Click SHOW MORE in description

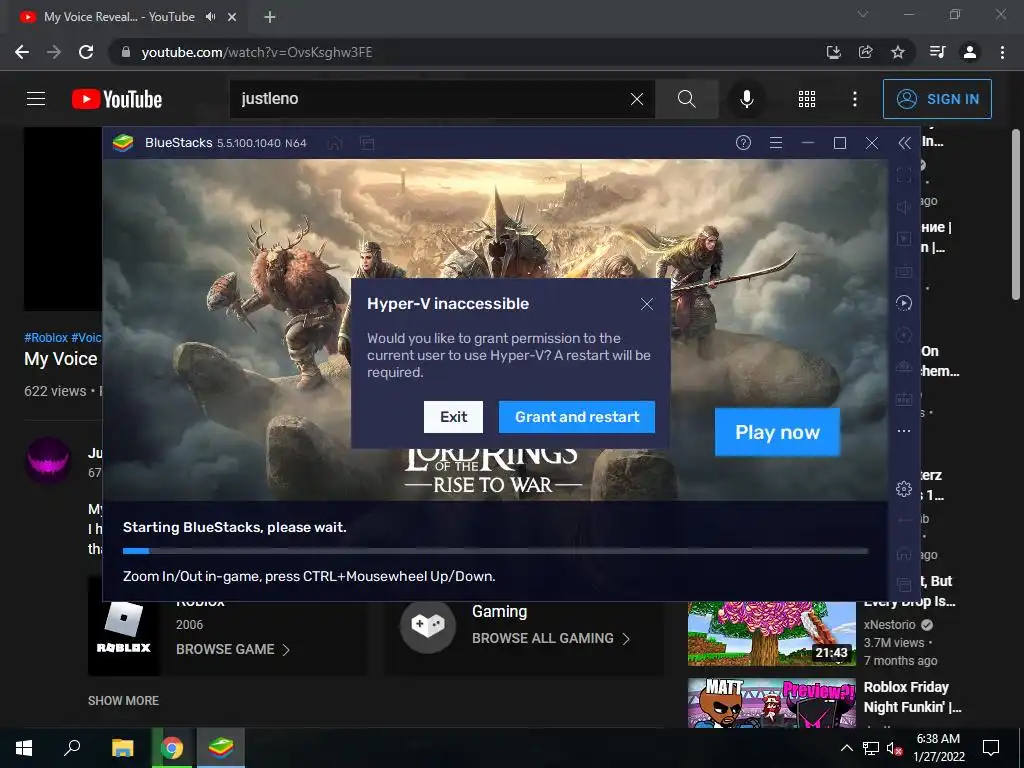coord(123,701)
